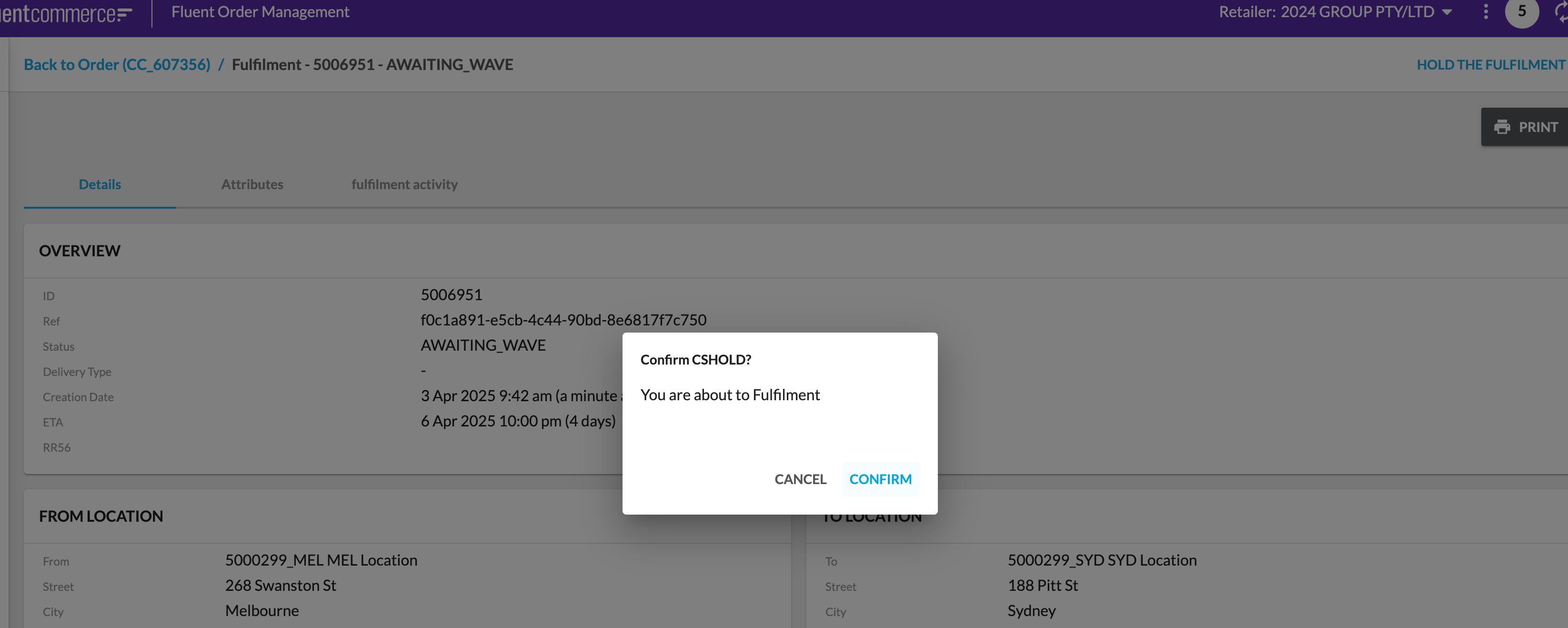Select the Details tab
Screen dimensions: 1568x628
(x=99, y=184)
